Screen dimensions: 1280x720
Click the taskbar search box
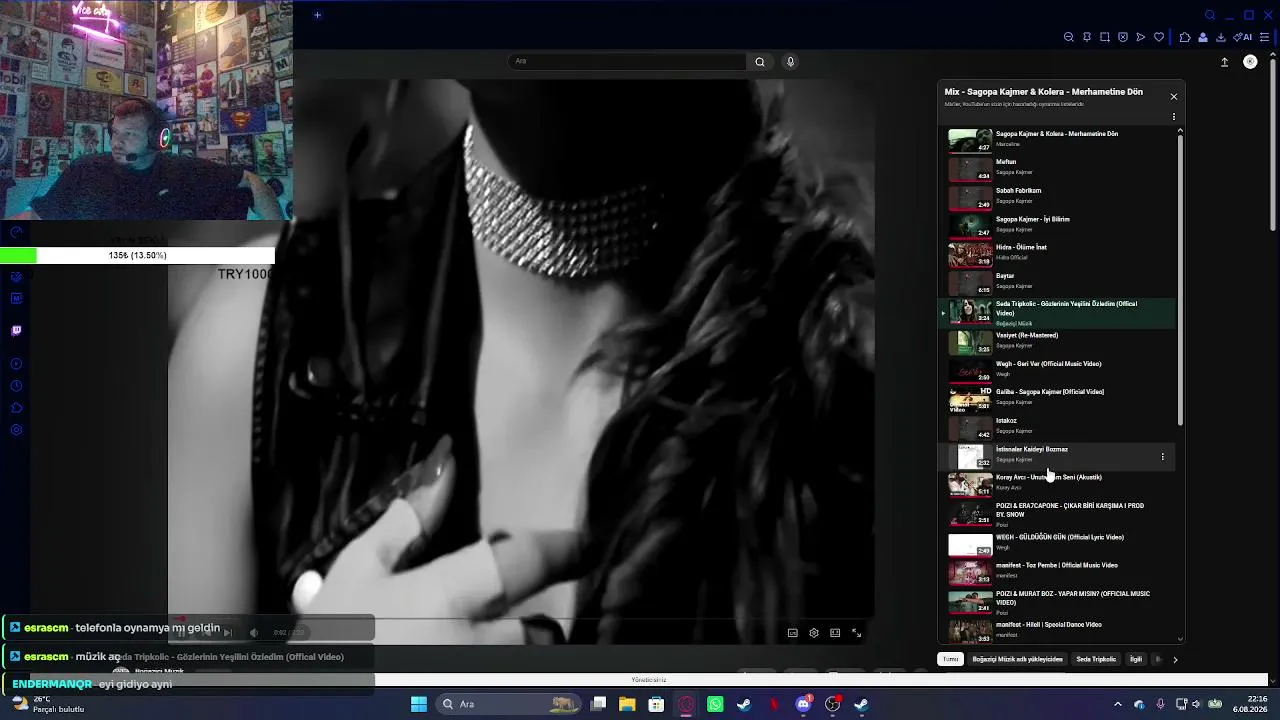click(x=509, y=704)
